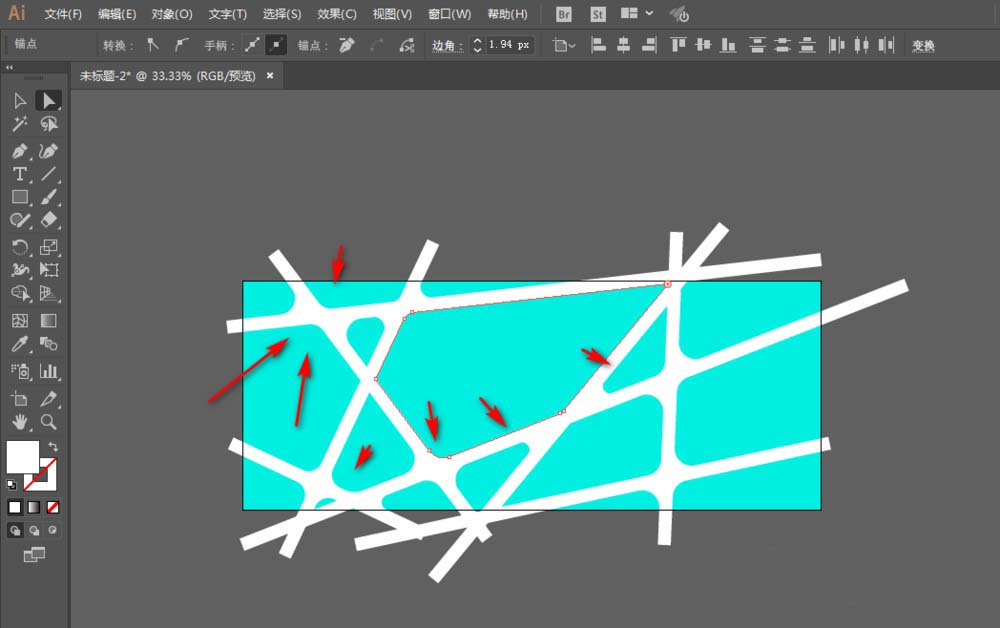Select the Gradient tool
The width and height of the screenshot is (1000, 628).
48,320
